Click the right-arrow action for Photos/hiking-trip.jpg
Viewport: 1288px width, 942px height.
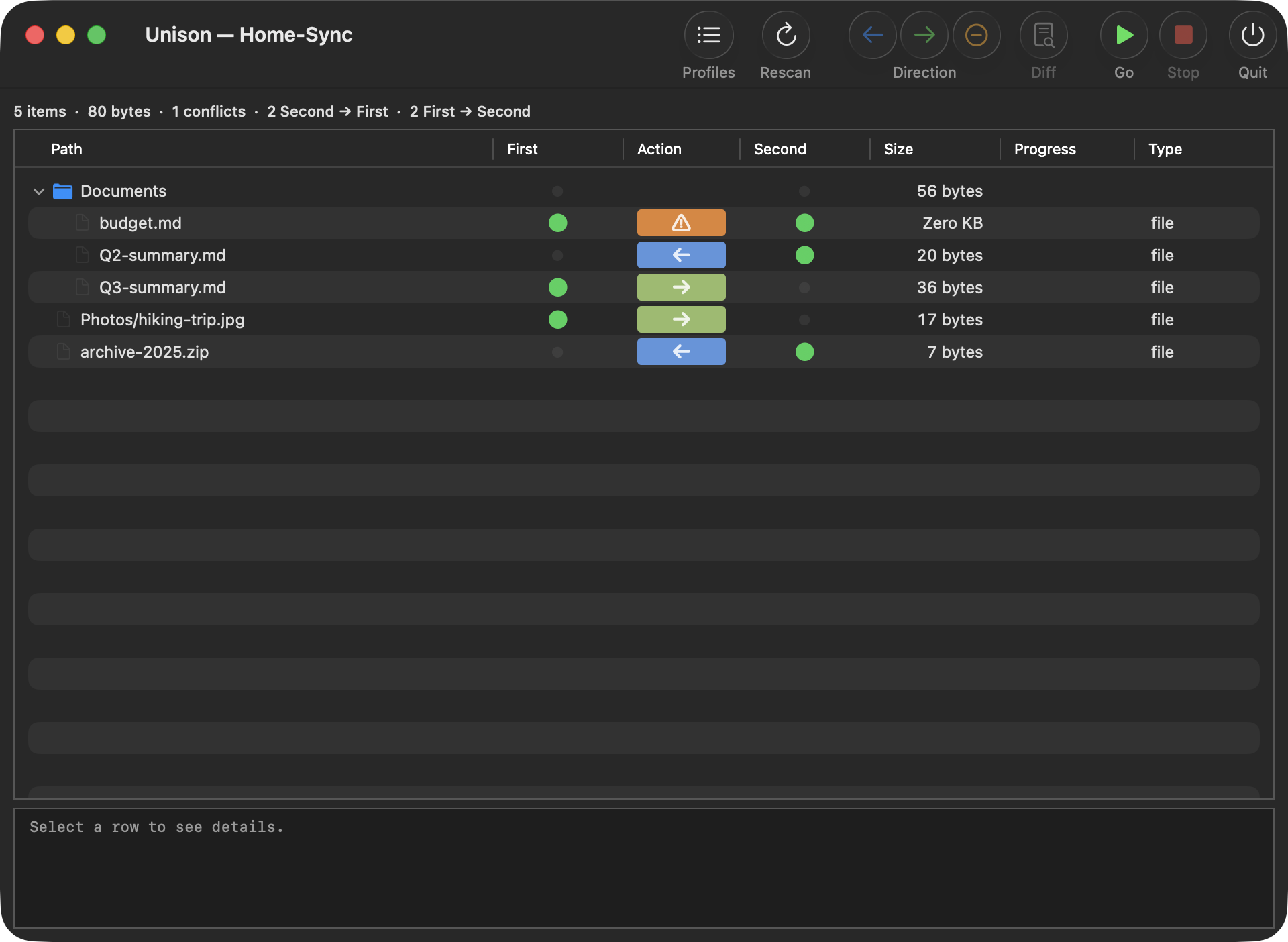click(x=681, y=319)
